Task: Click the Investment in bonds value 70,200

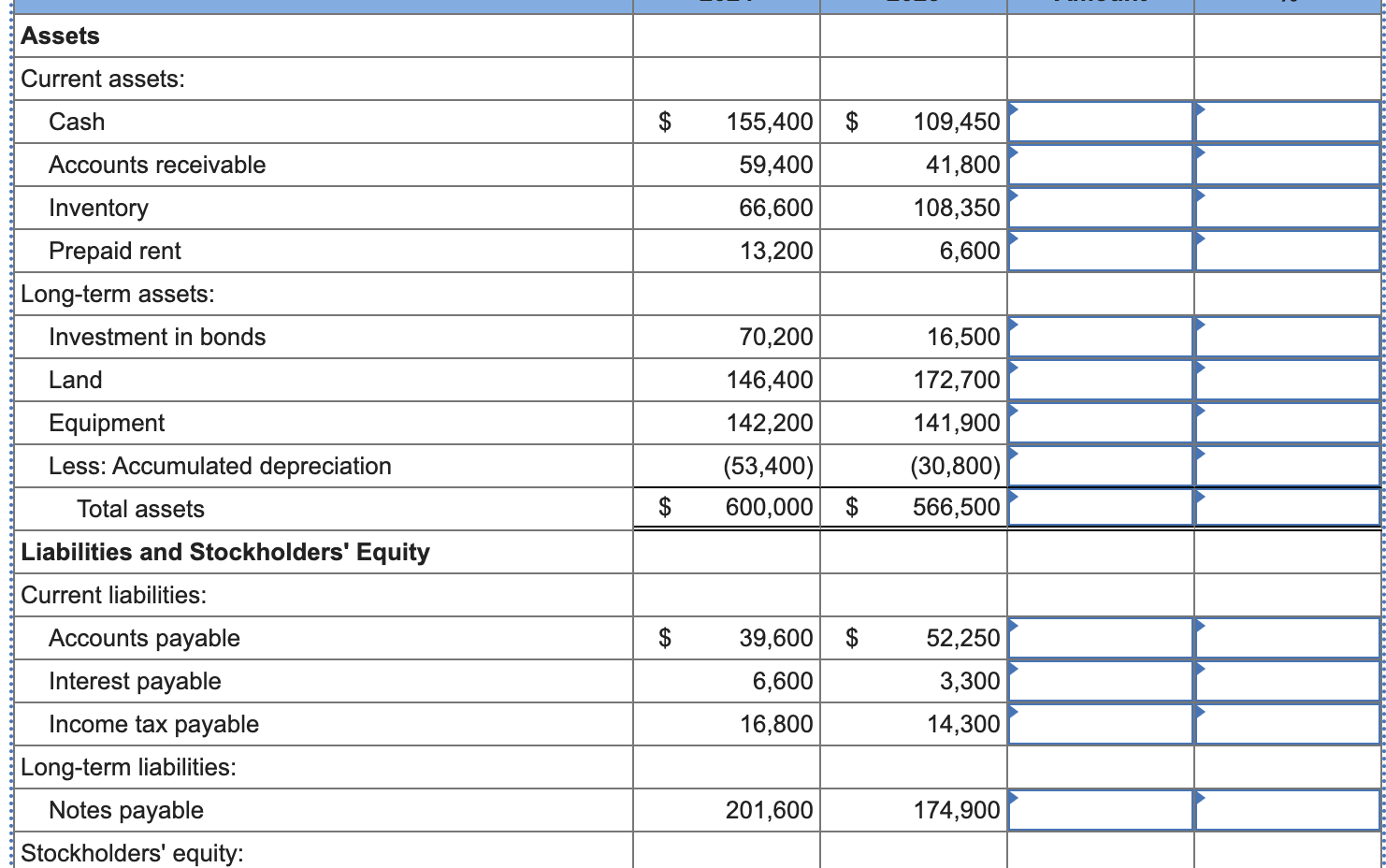Action: tap(776, 337)
